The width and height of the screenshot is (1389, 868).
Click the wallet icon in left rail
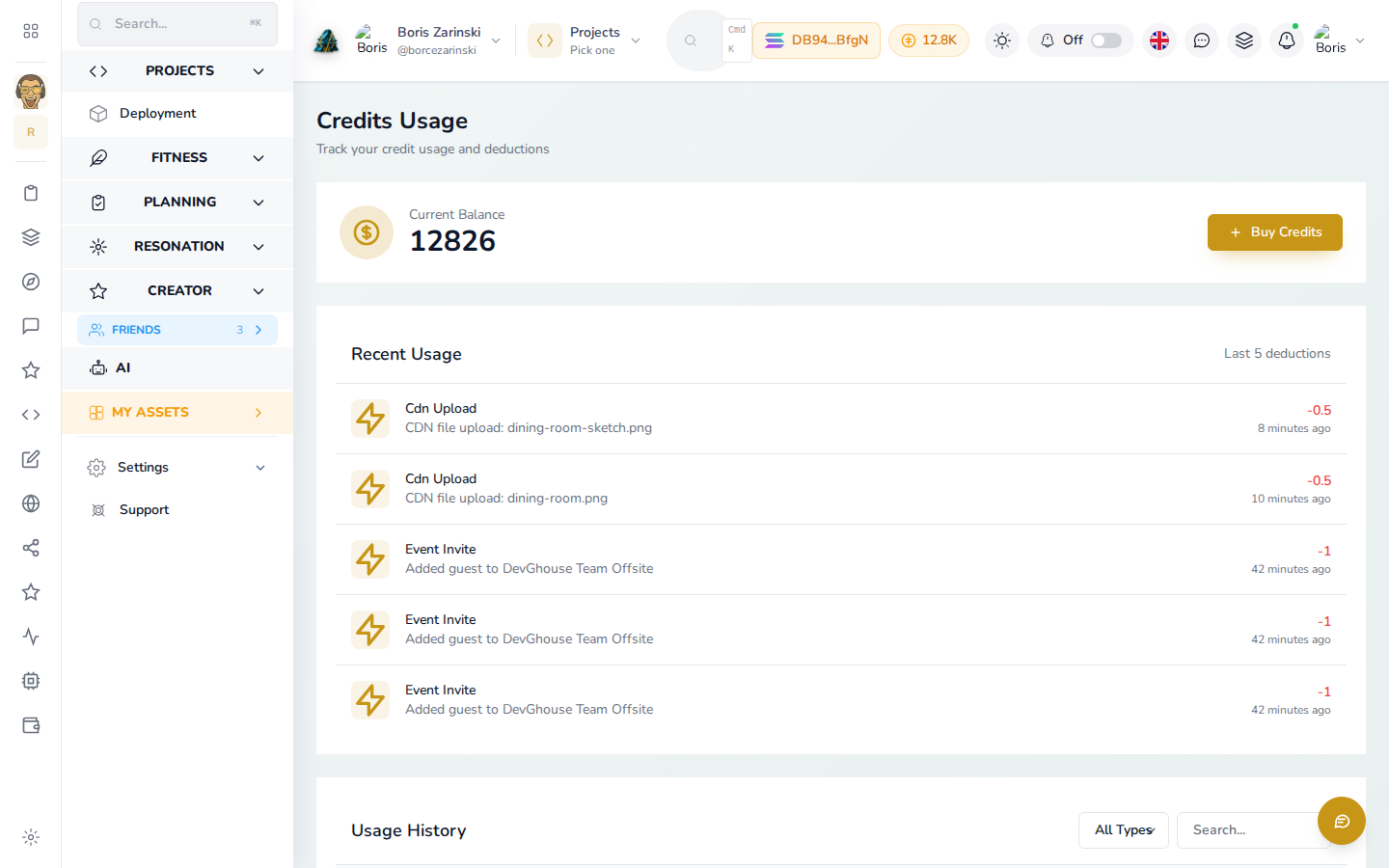click(x=31, y=725)
